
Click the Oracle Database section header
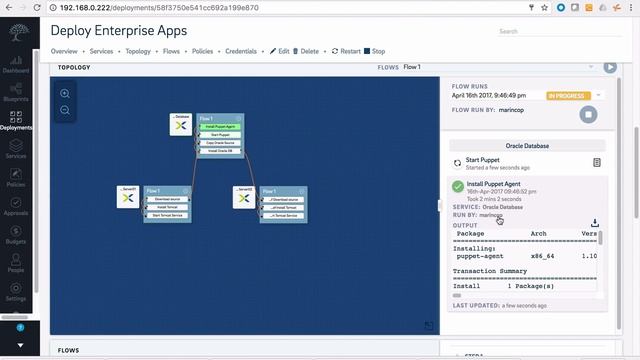pos(527,146)
